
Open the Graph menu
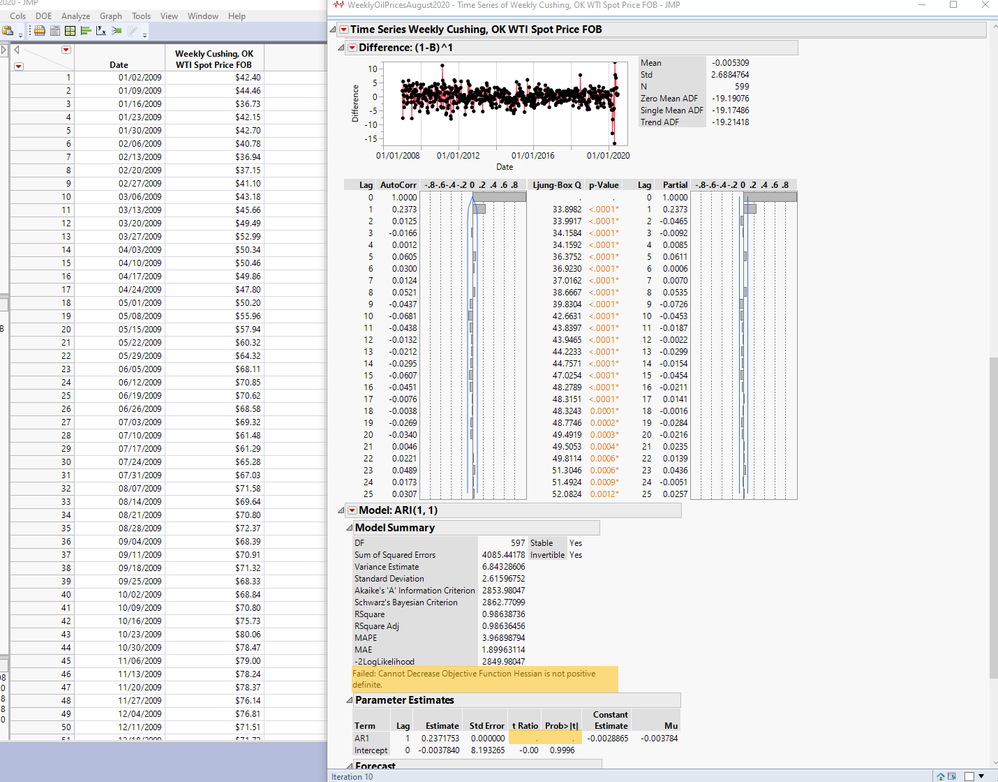110,16
